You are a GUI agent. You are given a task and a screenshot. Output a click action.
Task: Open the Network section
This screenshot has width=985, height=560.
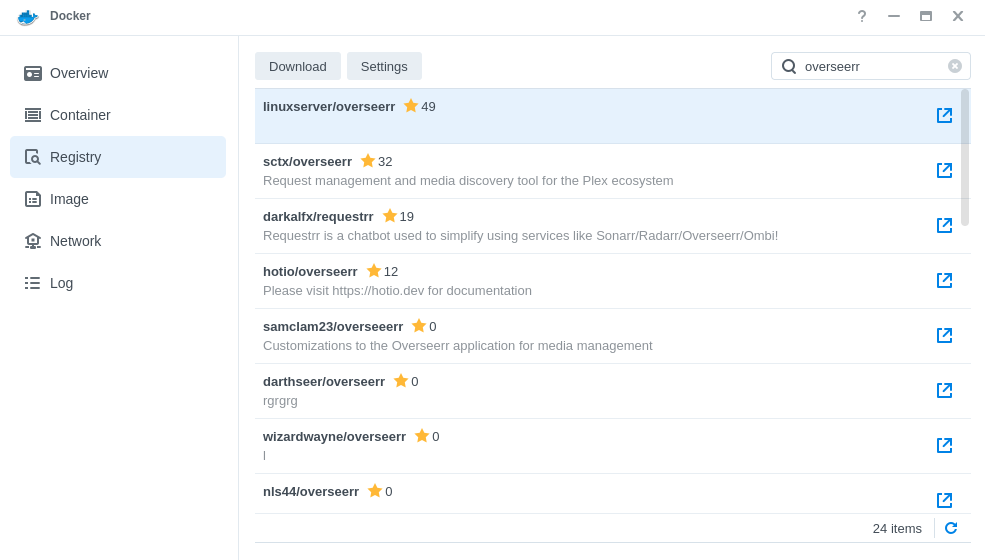(x=118, y=241)
